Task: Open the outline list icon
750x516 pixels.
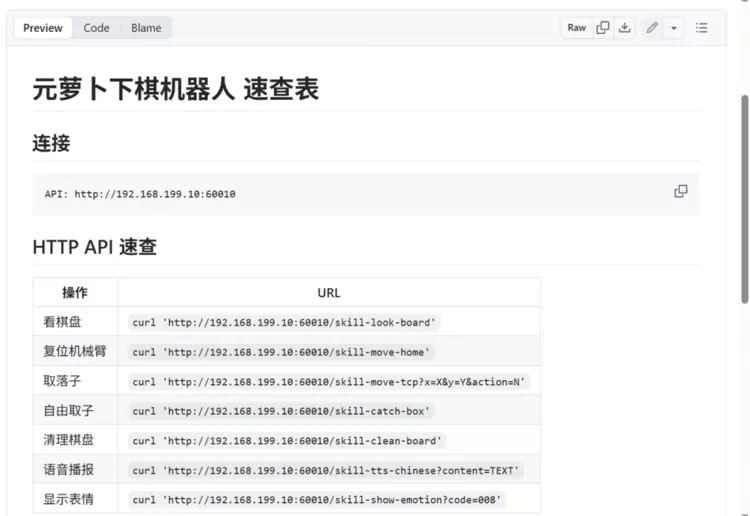Action: coord(701,28)
